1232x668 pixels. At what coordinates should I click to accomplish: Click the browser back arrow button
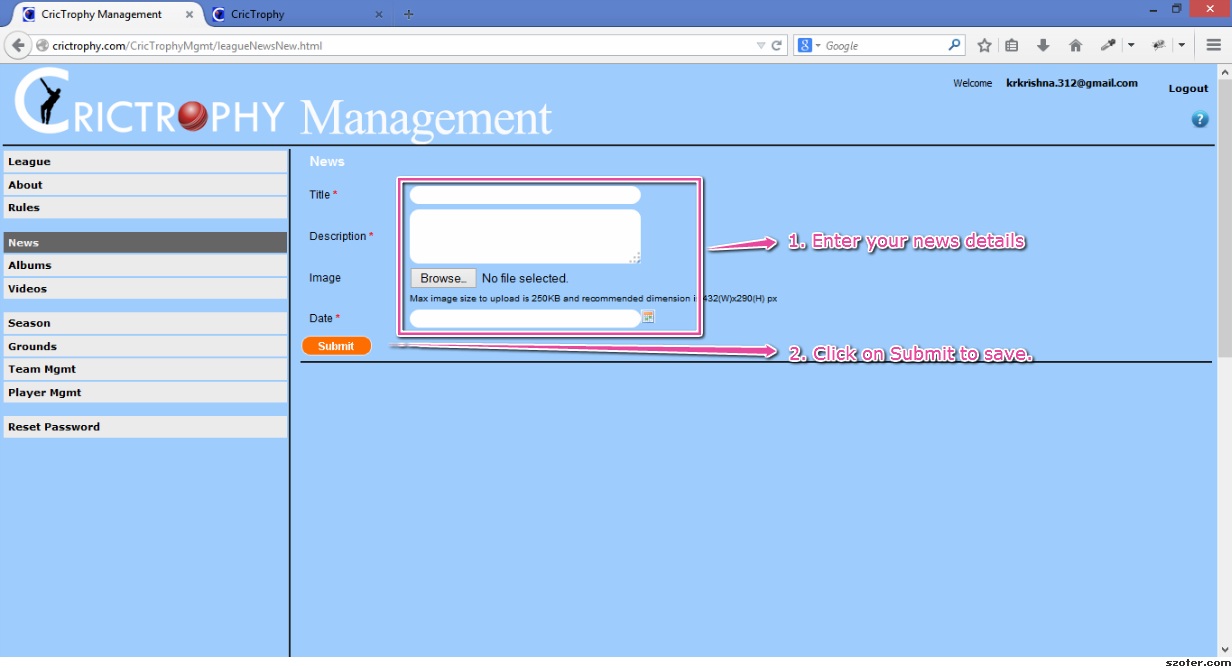pos(18,45)
